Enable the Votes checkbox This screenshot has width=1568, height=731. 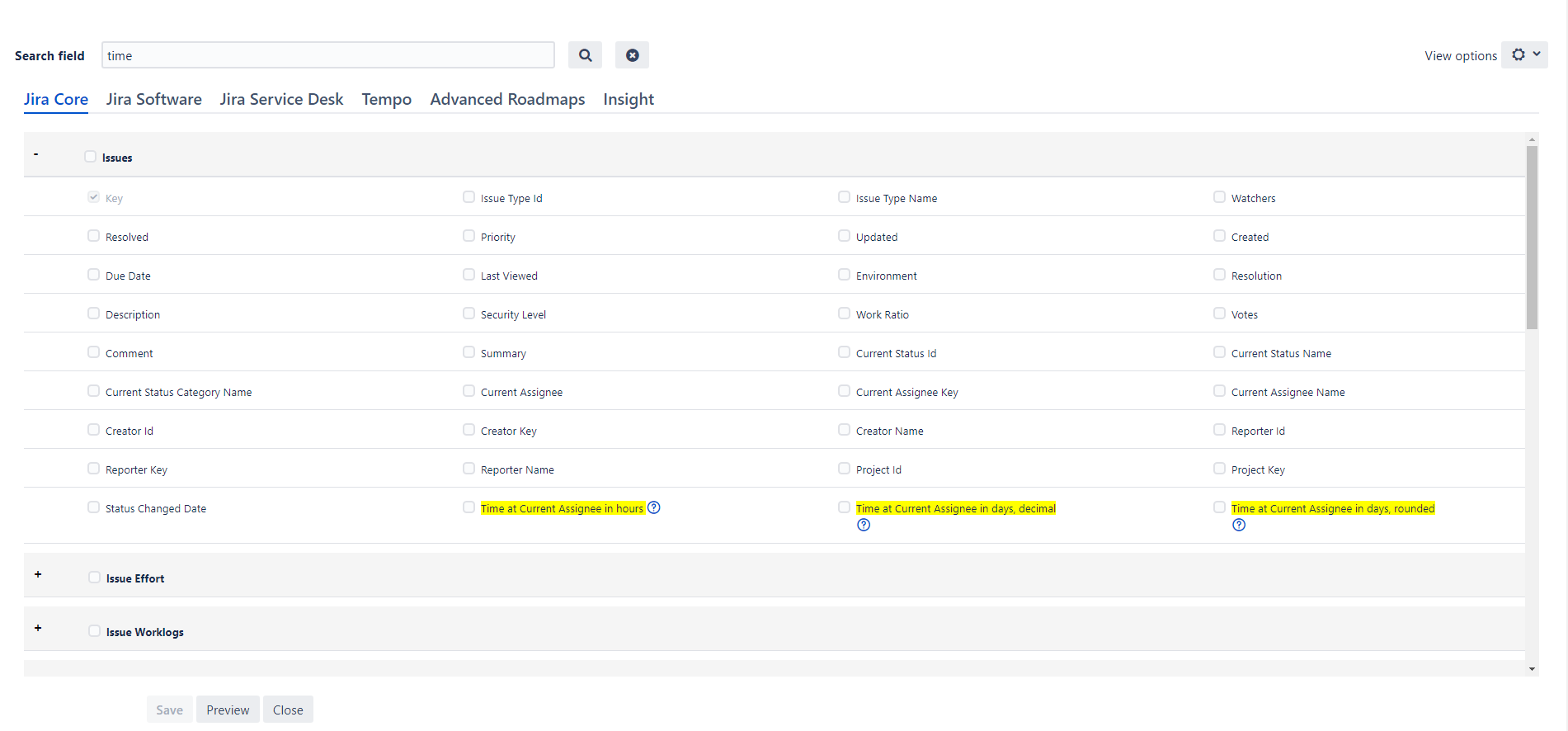[1220, 313]
